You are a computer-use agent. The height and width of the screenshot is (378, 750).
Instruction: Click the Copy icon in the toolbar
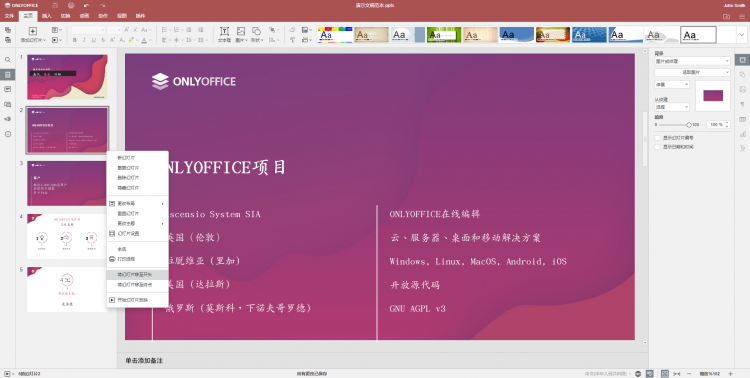pyautogui.click(x=7, y=30)
